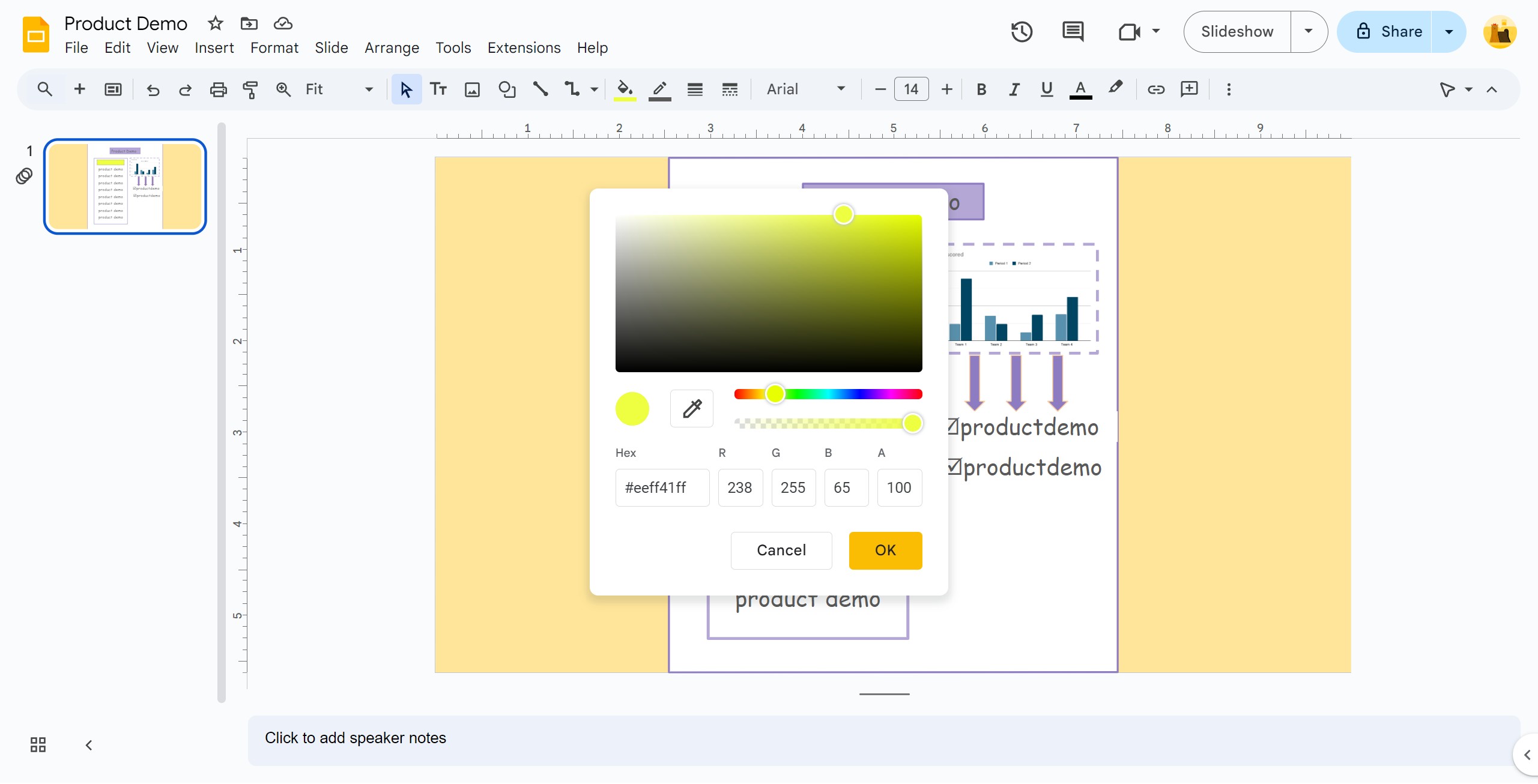Screen dimensions: 1538x784
Task: Click OK in the color picker
Action: (885, 550)
